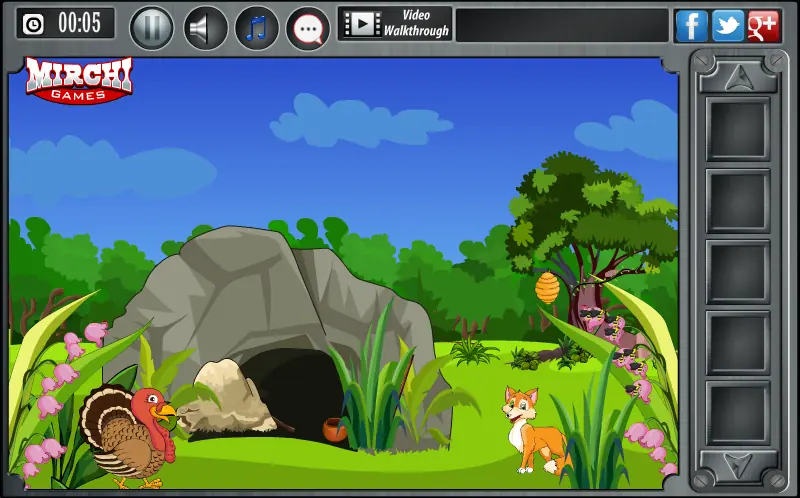The image size is (800, 498).
Task: Open the Video Walkthrough link
Action: click(x=395, y=23)
